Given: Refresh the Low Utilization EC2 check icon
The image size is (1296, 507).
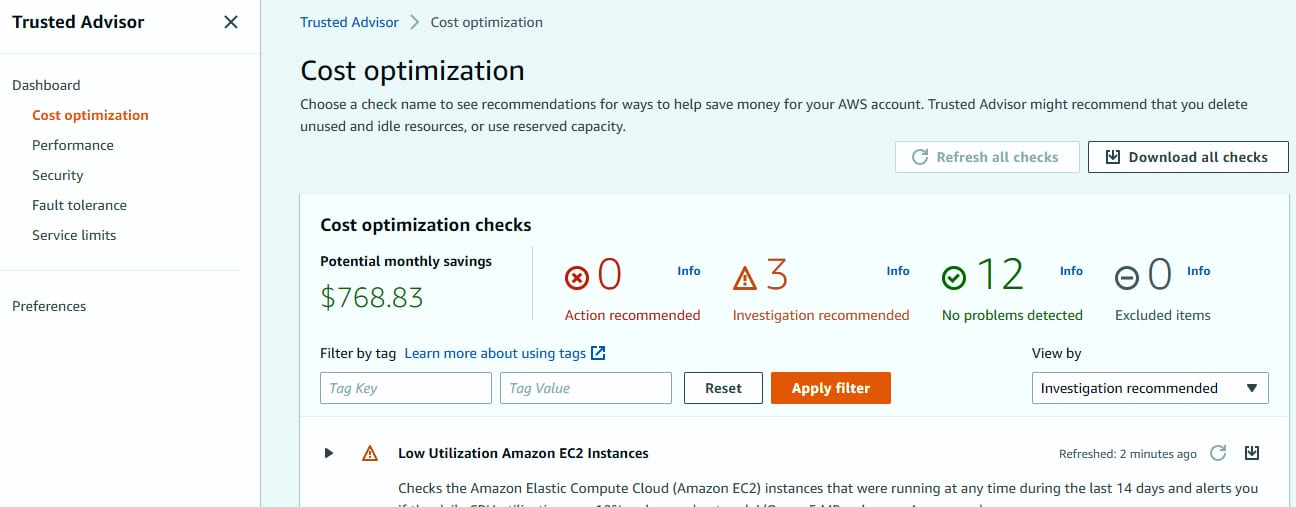Looking at the screenshot, I should pos(1218,453).
